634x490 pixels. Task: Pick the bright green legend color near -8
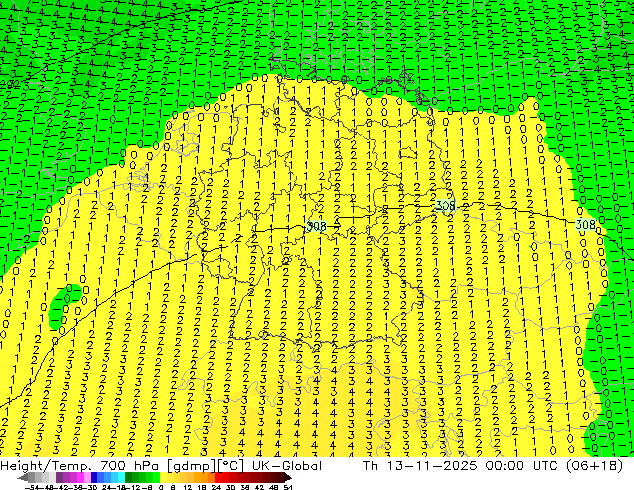tap(156, 477)
